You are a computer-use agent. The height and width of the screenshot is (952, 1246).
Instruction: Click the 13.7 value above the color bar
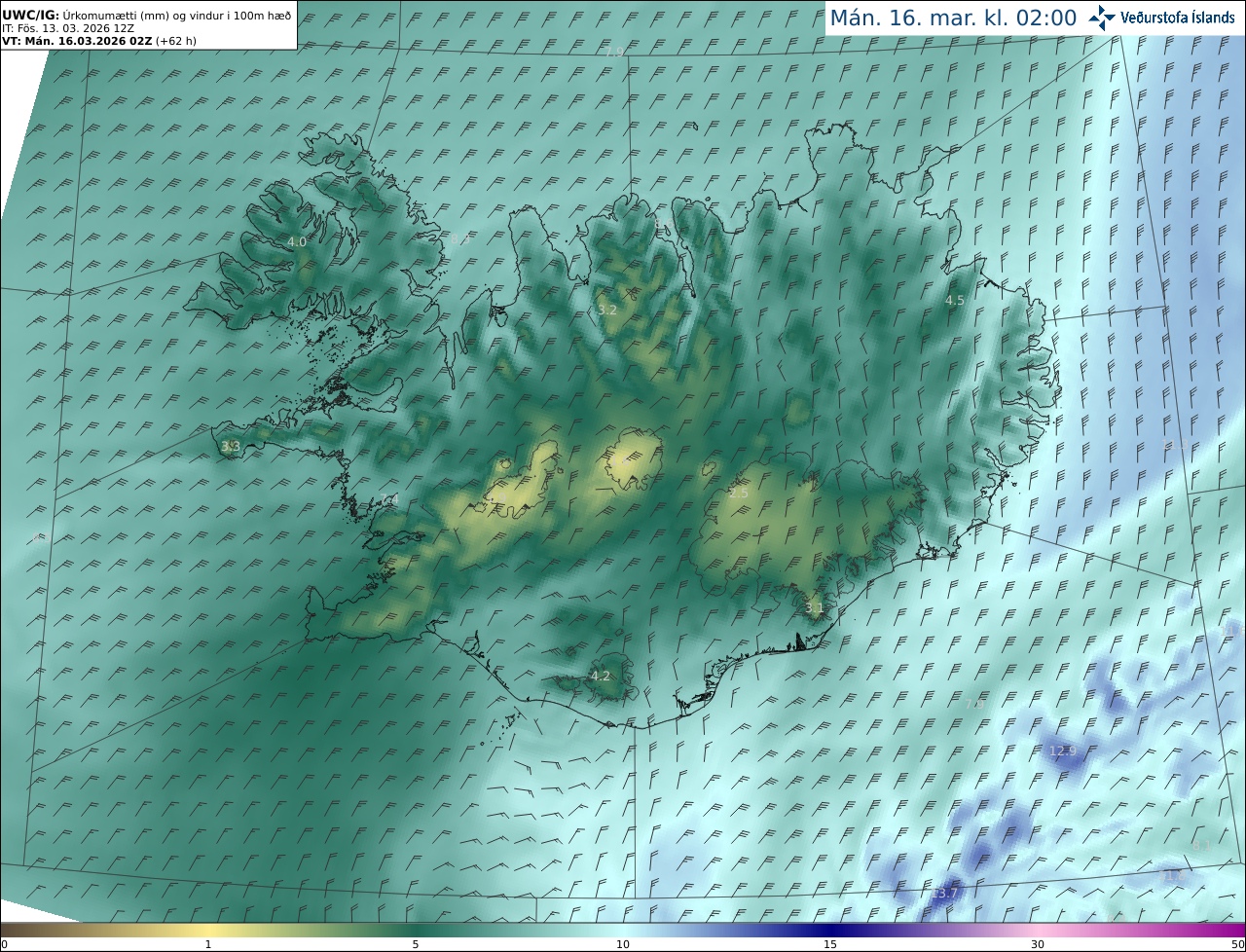[946, 893]
